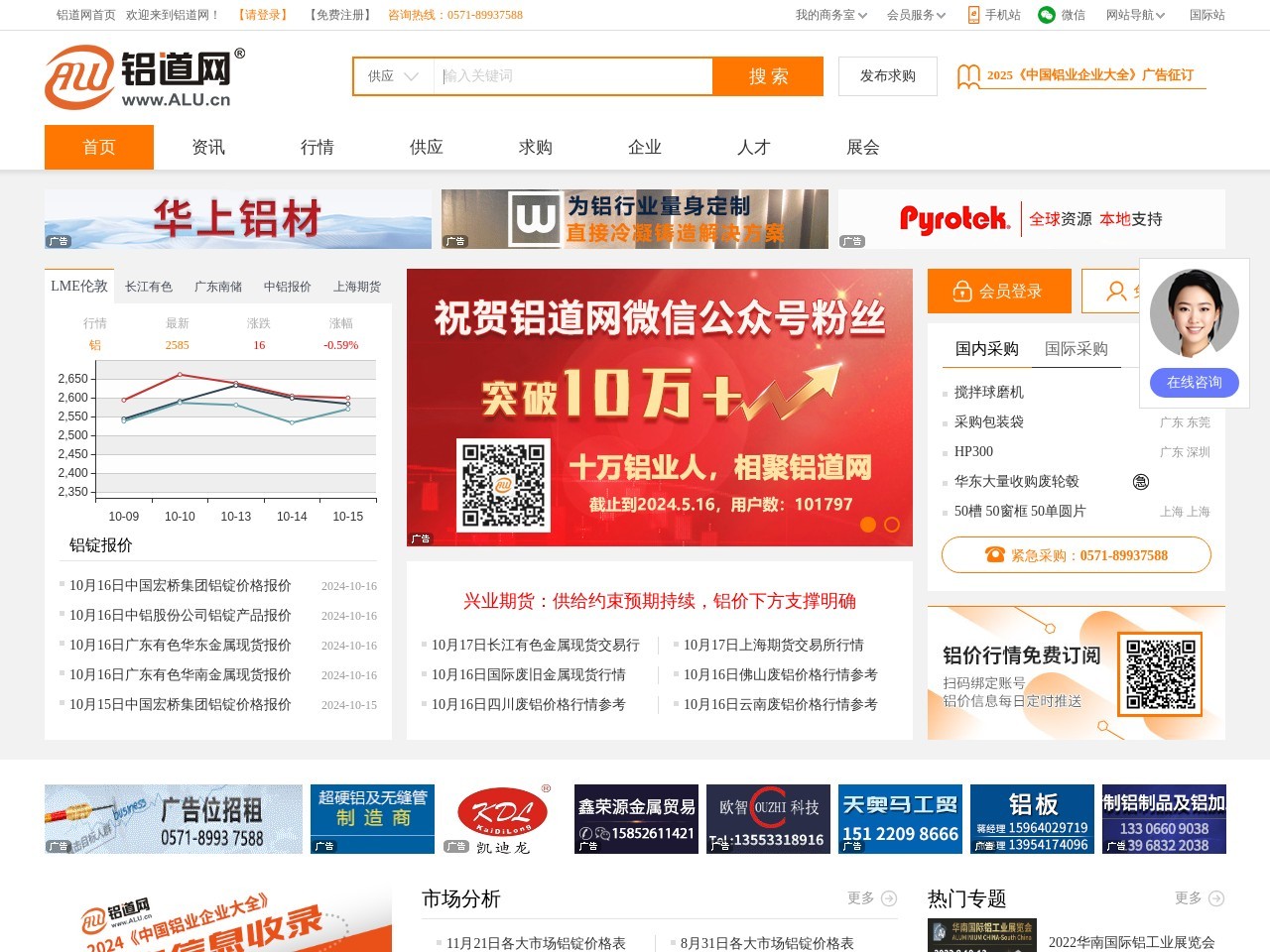Image resolution: width=1270 pixels, height=952 pixels.
Task: Click the 在线咨询 chat button
Action: pos(1194,382)
